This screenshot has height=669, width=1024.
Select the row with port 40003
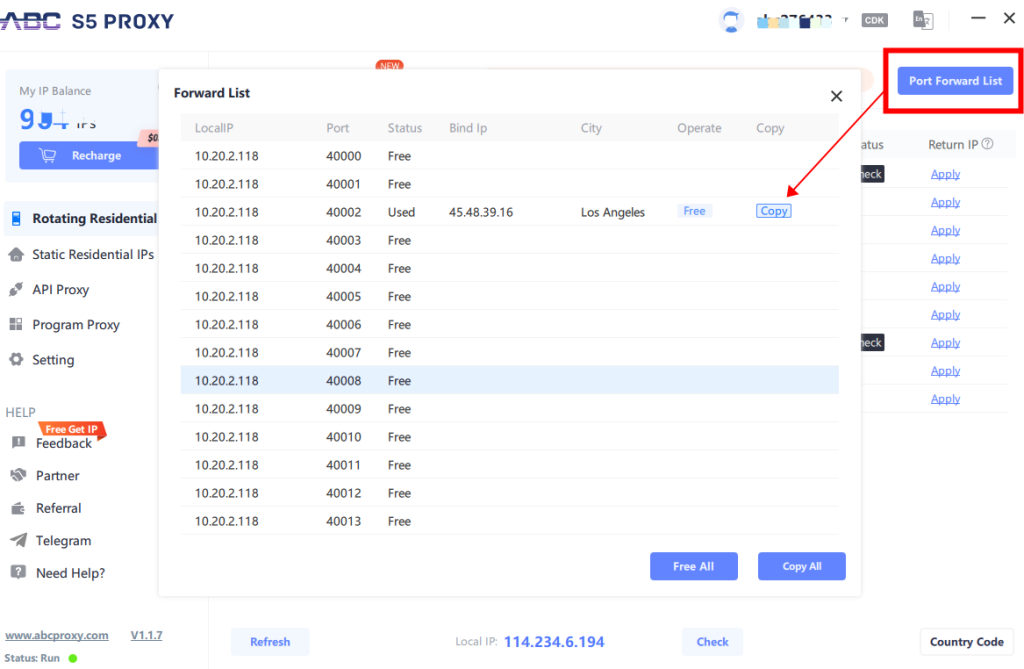pyautogui.click(x=509, y=240)
